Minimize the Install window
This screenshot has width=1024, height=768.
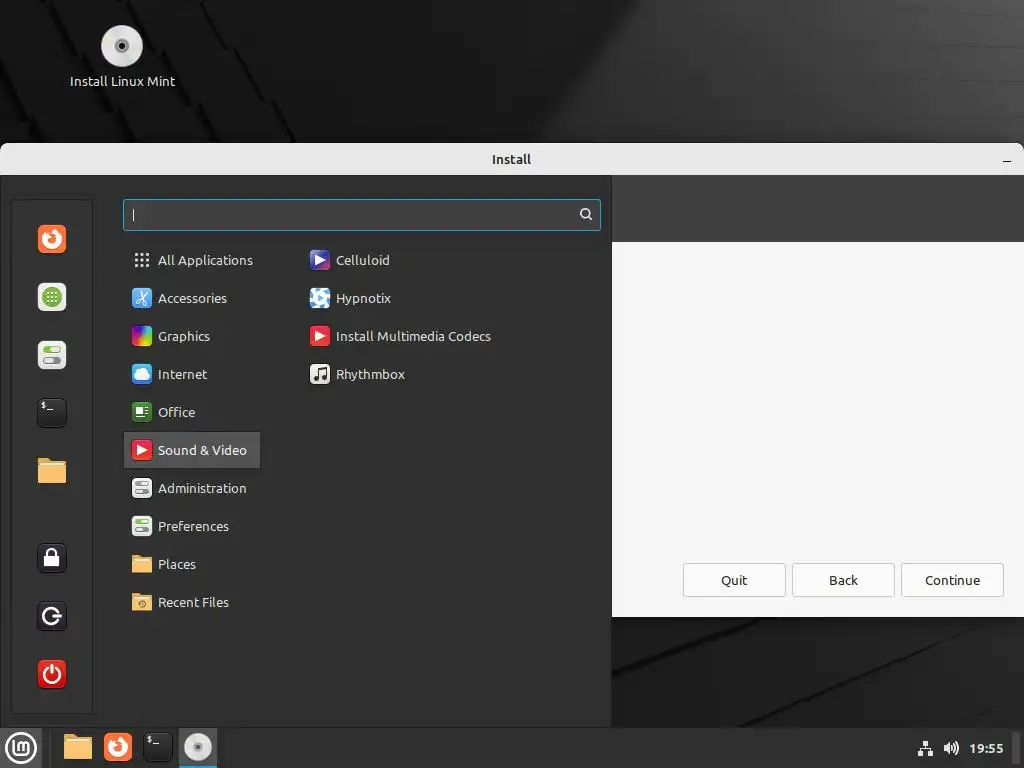coord(1007,160)
